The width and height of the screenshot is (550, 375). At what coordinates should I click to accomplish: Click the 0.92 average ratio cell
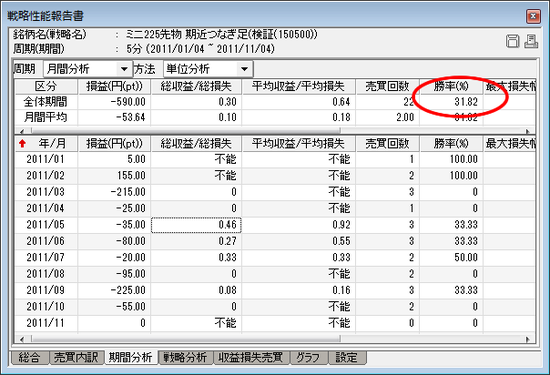[x=299, y=225]
